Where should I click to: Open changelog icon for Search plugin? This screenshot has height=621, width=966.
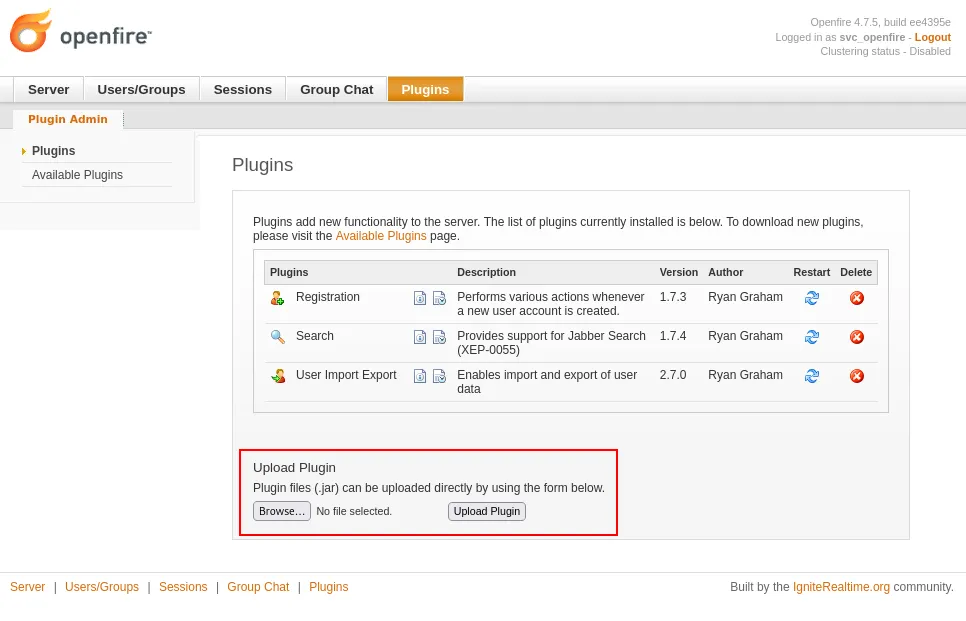coord(439,337)
